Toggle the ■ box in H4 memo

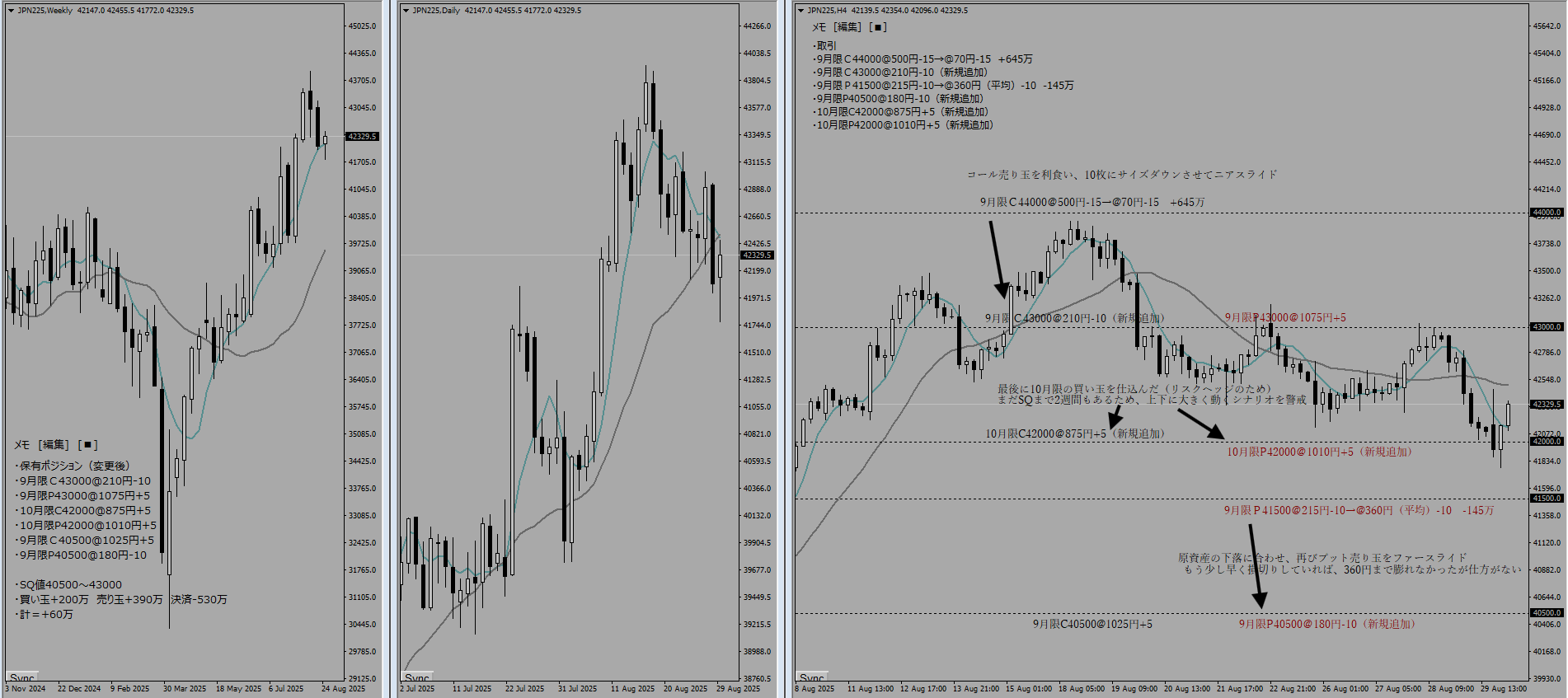pos(879,27)
